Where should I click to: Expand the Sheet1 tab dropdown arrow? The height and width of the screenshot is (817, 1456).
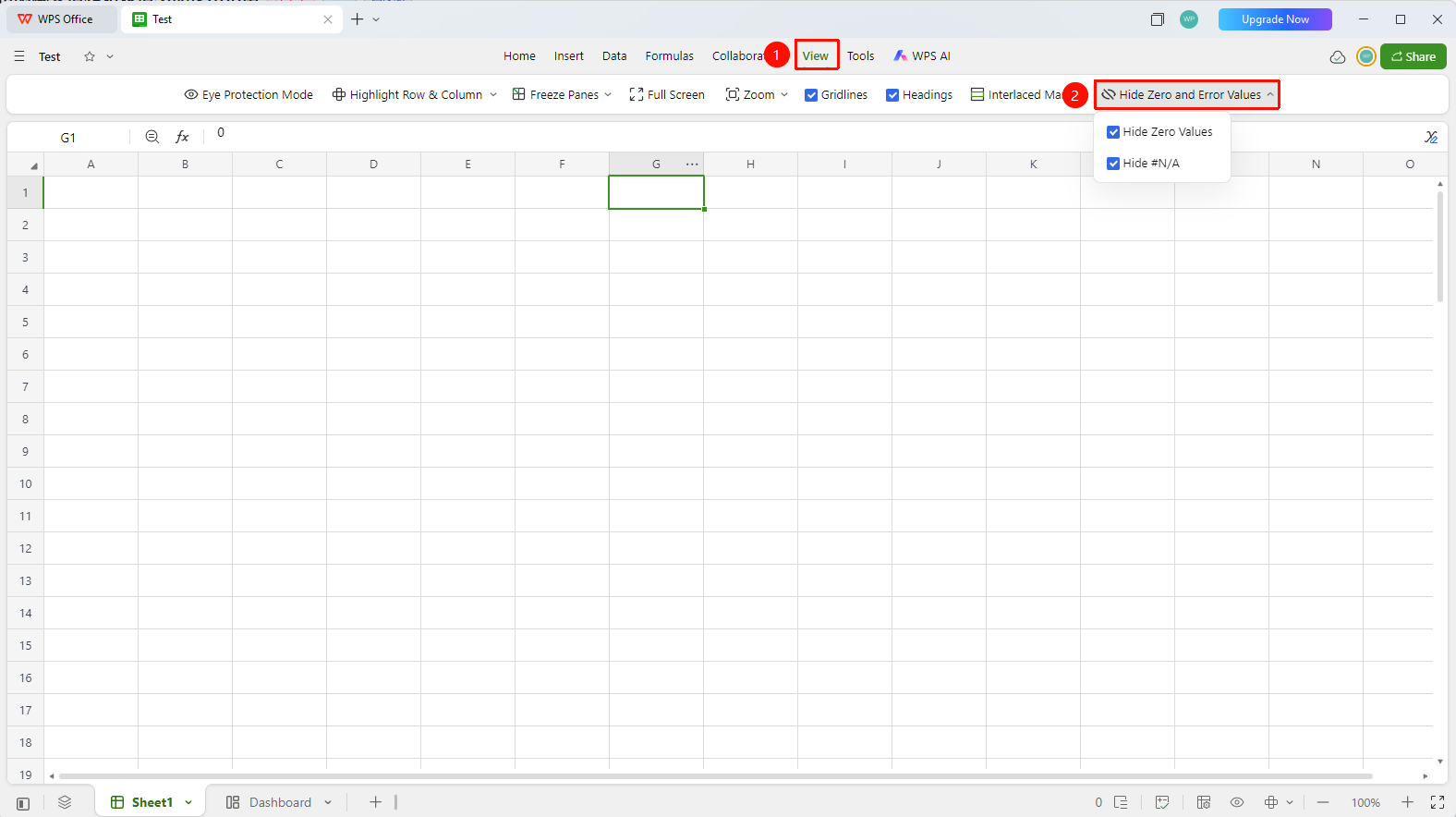pos(188,802)
